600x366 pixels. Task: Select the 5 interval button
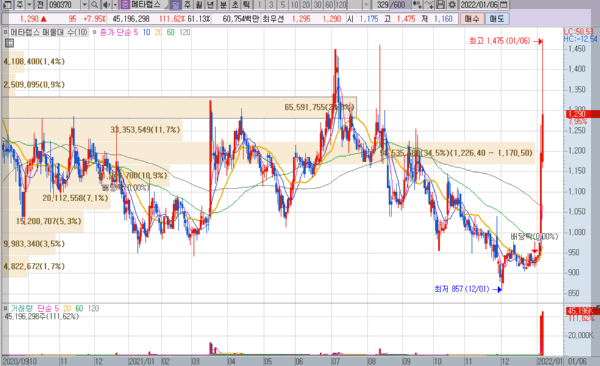click(x=283, y=5)
